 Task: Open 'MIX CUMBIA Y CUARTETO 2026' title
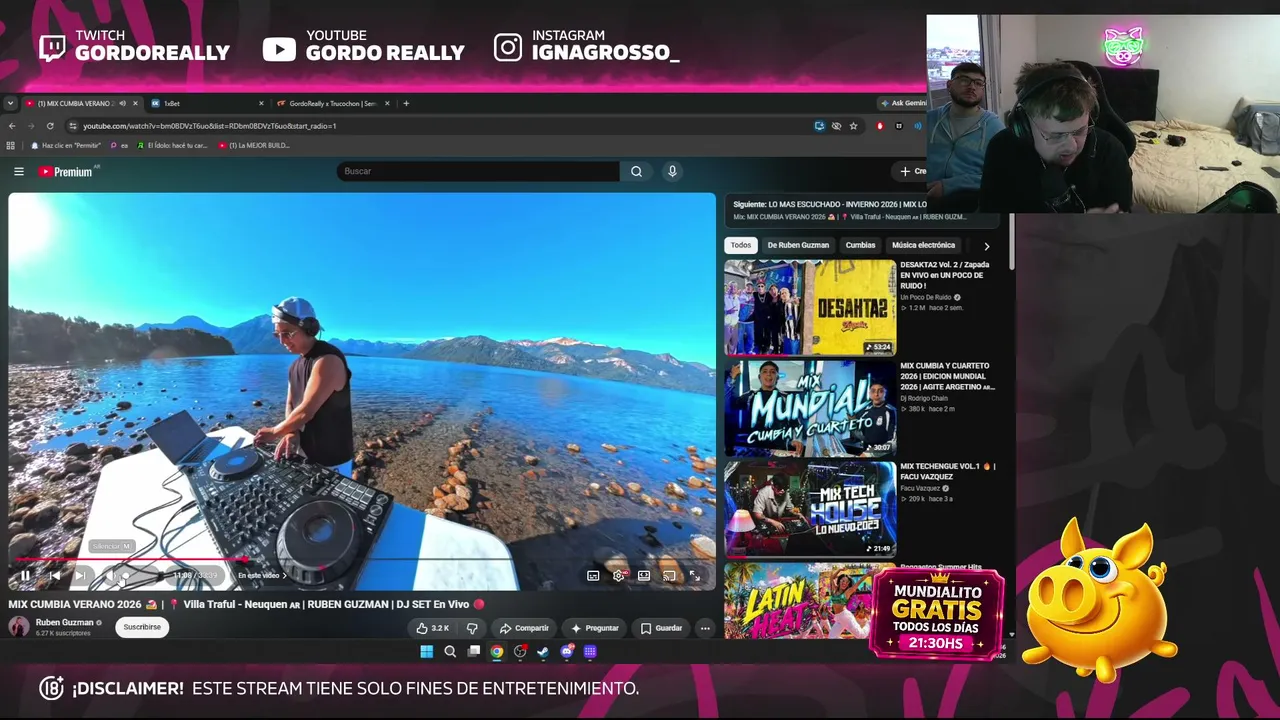click(948, 376)
